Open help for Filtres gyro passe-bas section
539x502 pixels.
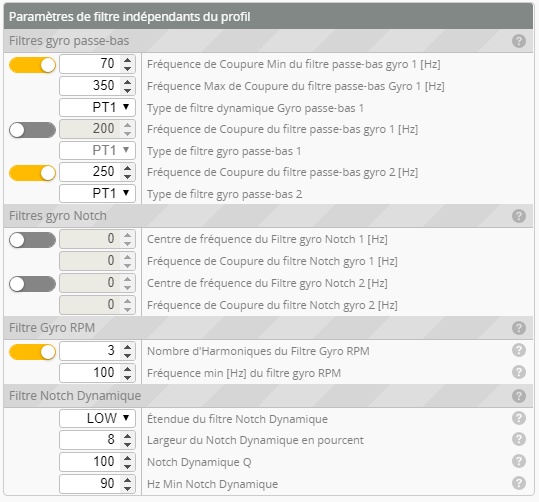[x=519, y=41]
